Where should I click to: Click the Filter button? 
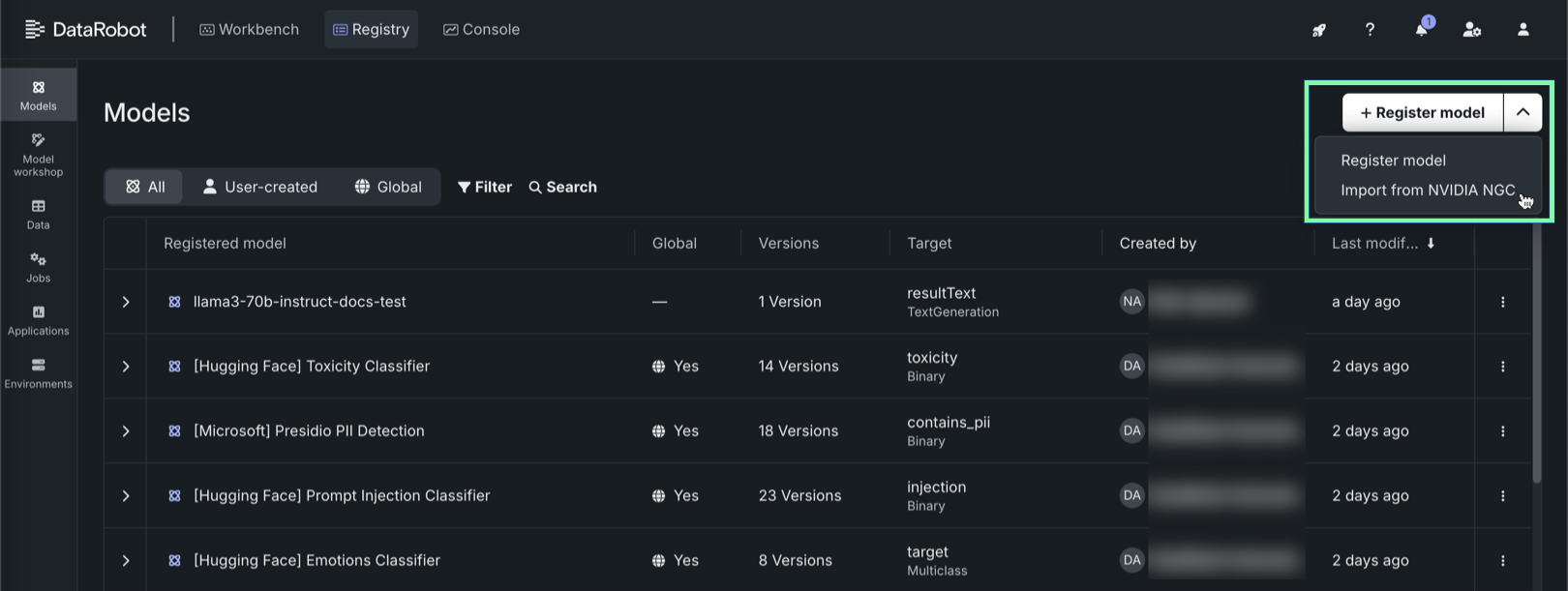(485, 187)
